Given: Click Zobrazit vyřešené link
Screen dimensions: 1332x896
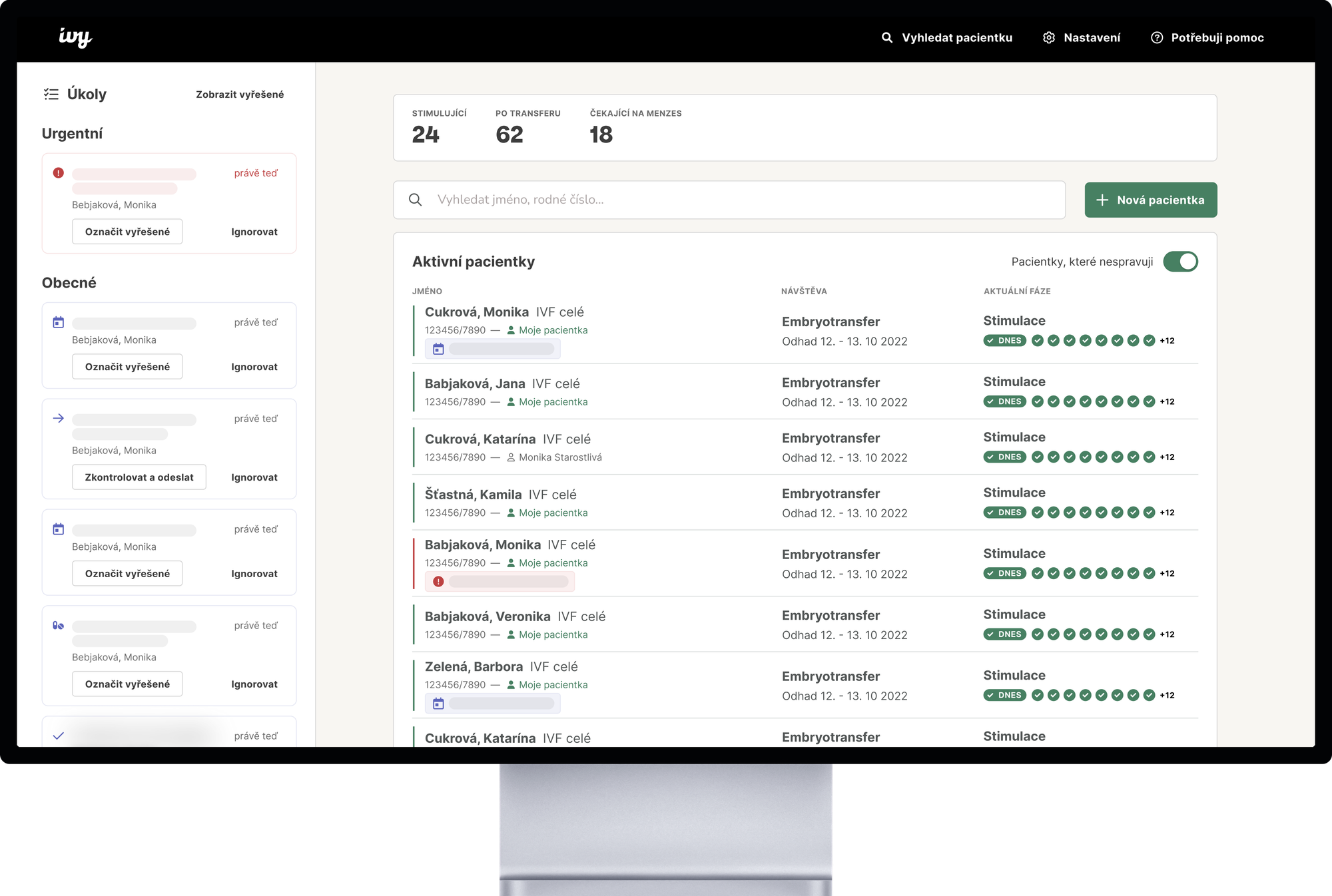Looking at the screenshot, I should tap(240, 95).
